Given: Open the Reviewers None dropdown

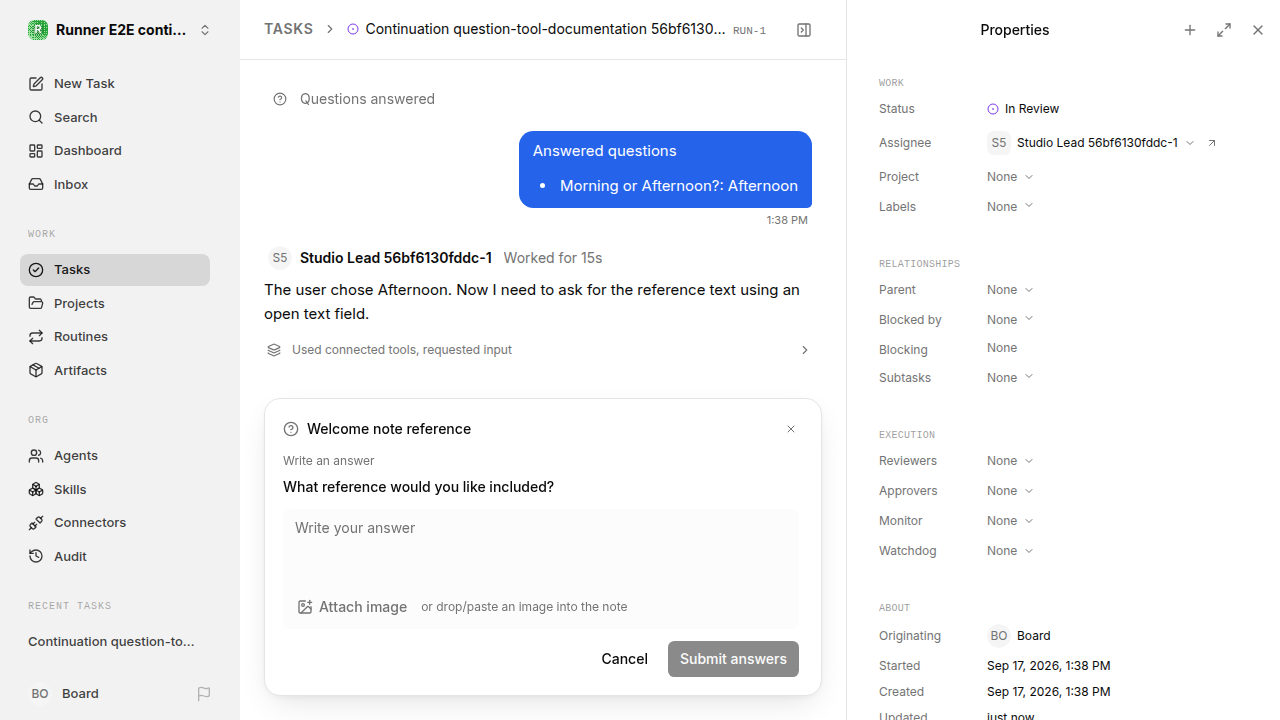Looking at the screenshot, I should [x=1010, y=461].
